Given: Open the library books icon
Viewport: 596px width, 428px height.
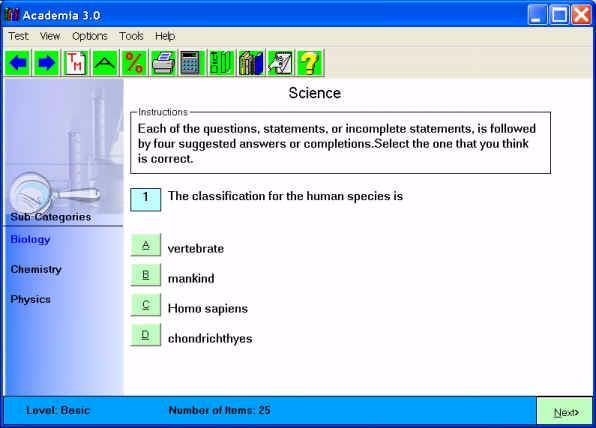Looking at the screenshot, I should (x=251, y=63).
